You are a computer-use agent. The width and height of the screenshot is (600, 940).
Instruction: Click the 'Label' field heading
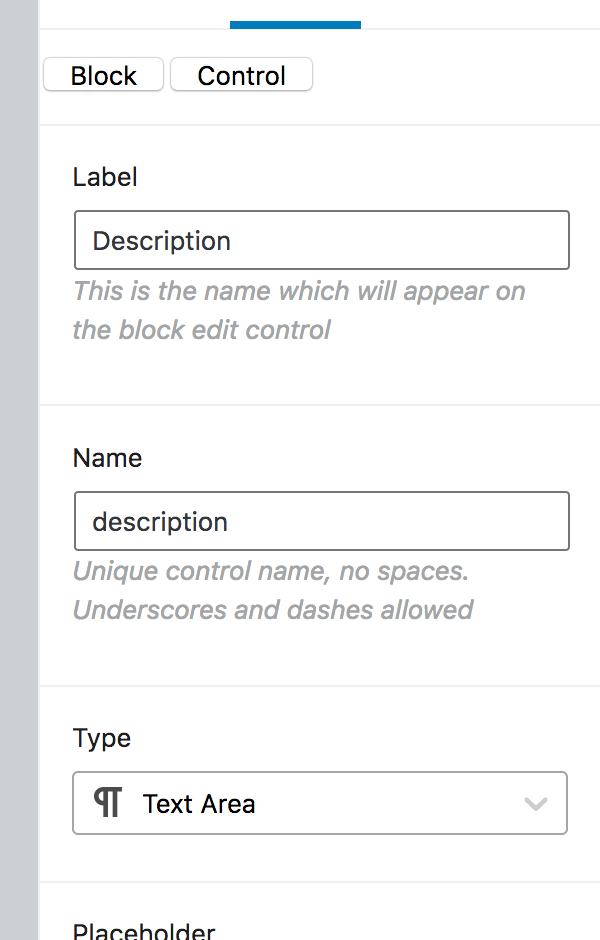[x=105, y=177]
